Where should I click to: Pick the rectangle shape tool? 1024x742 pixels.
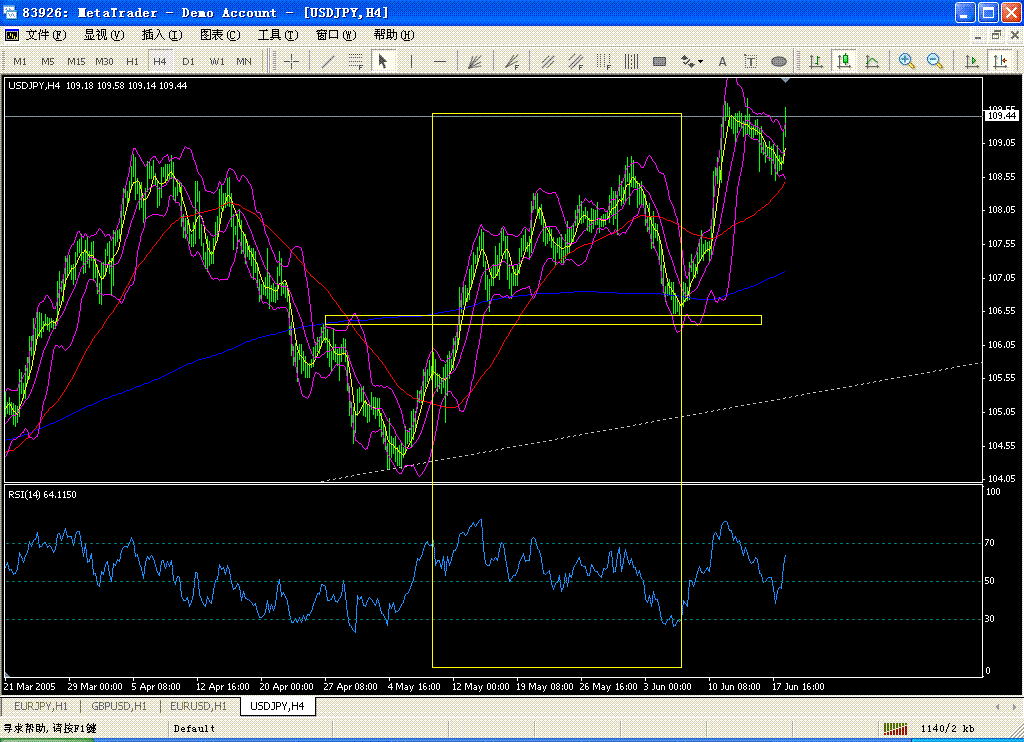(660, 61)
